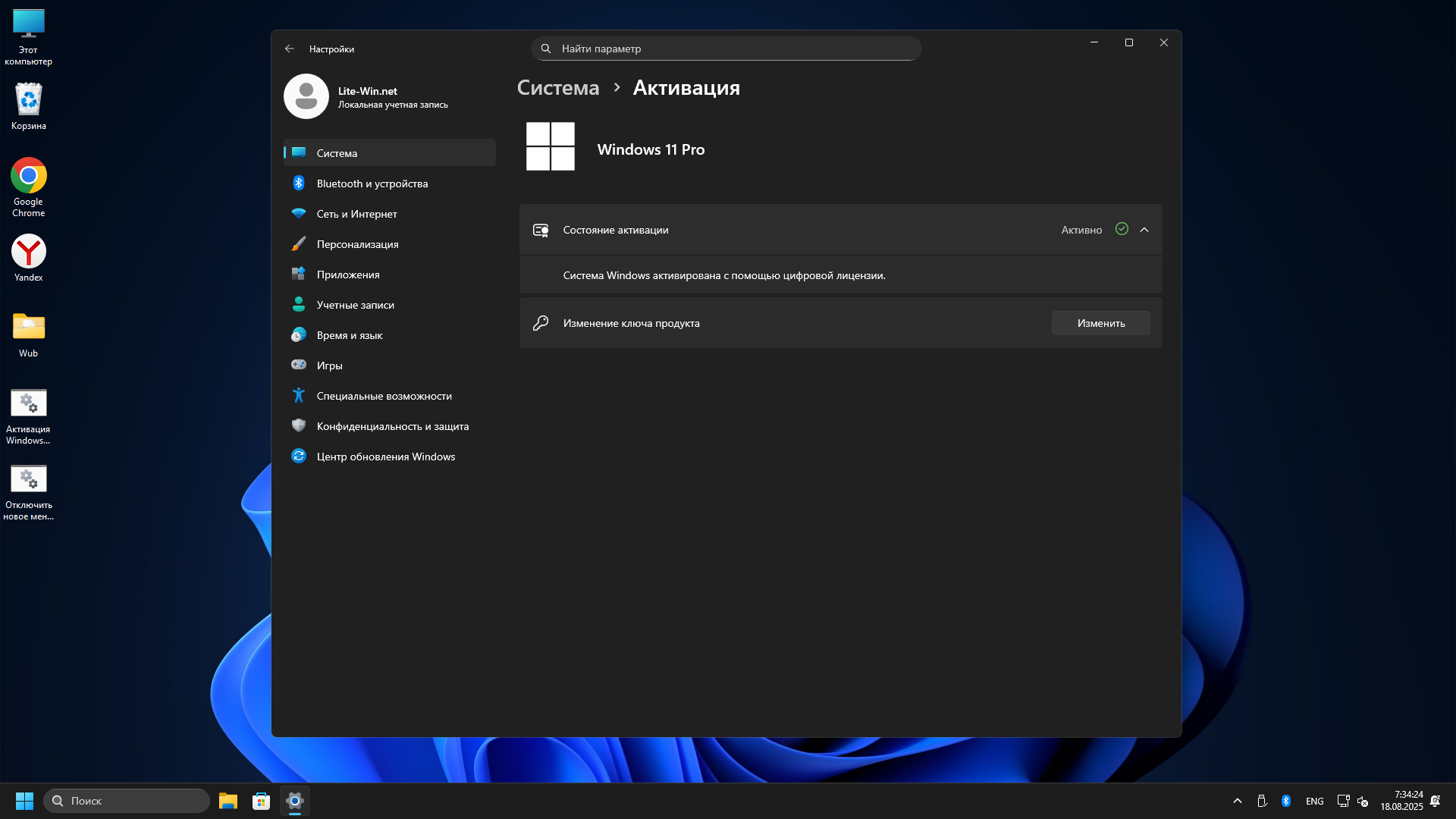This screenshot has width=1456, height=819.
Task: Click the Персонализация paintbrush icon
Action: [299, 244]
